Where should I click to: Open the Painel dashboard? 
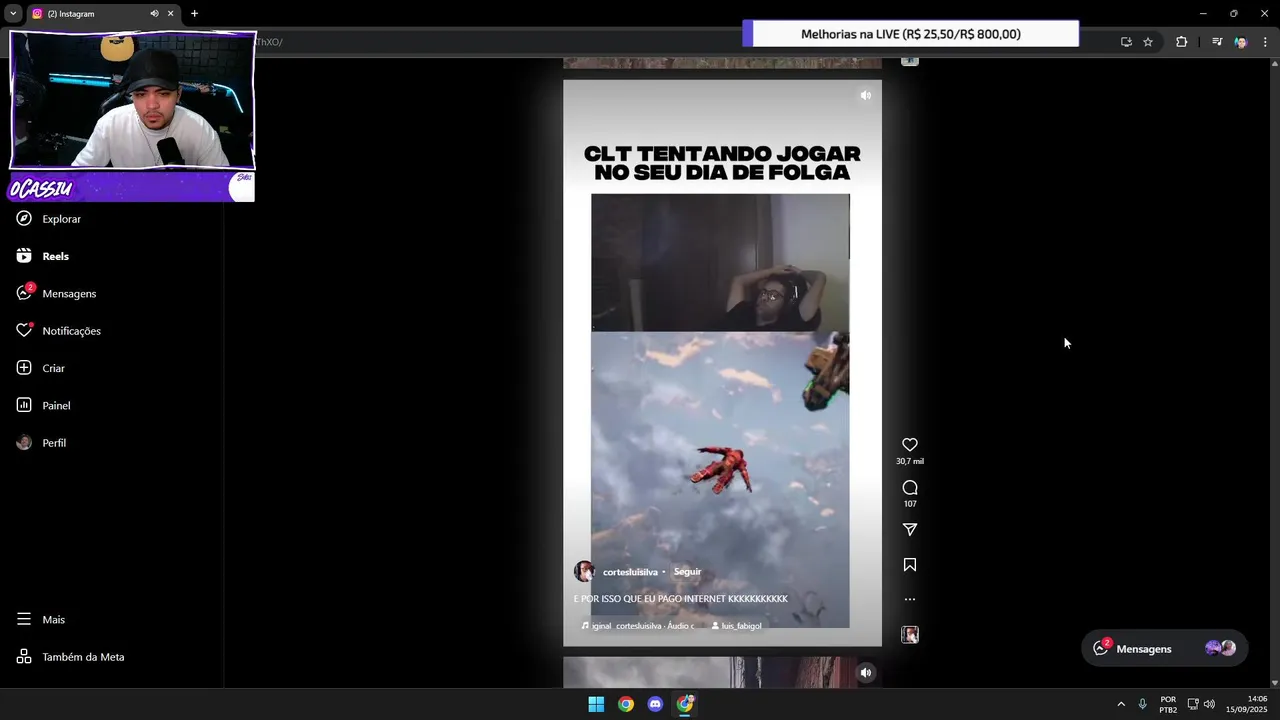[x=56, y=406]
